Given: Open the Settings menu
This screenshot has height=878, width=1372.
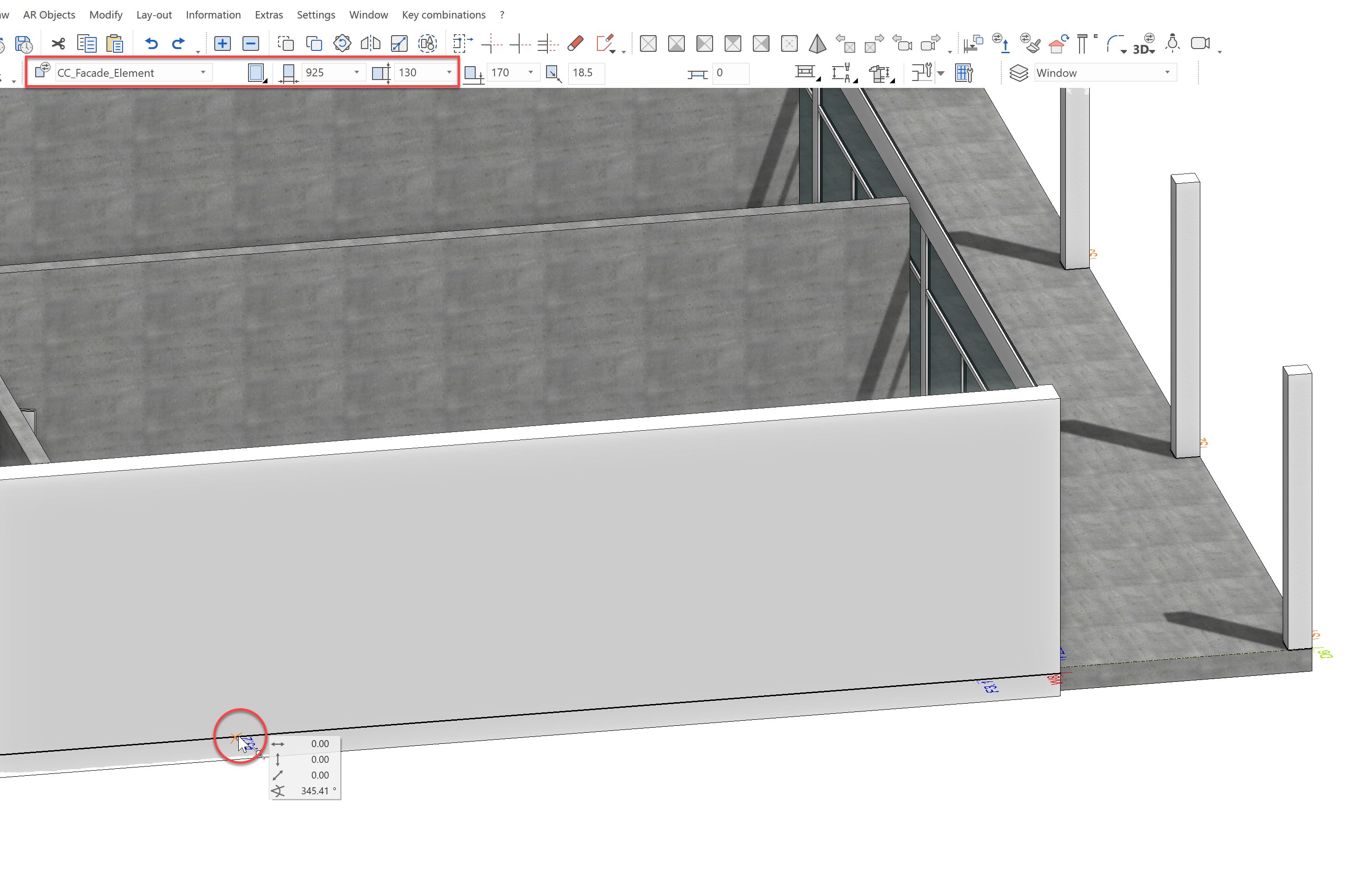Looking at the screenshot, I should (316, 15).
